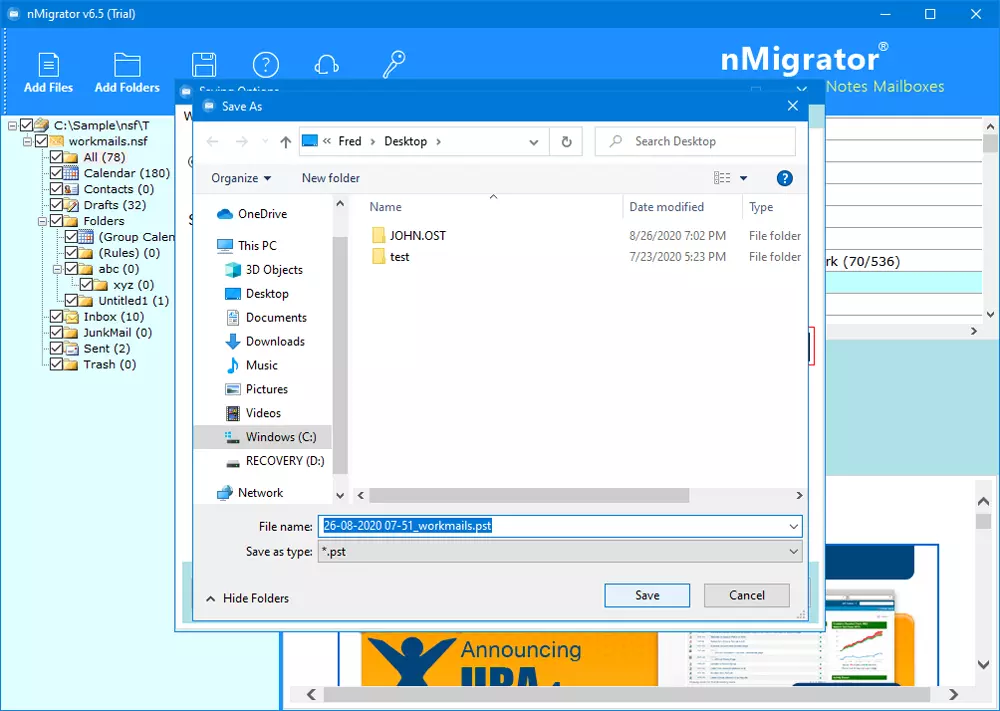
Task: Toggle the JunkMail (0) checkbox
Action: point(56,332)
